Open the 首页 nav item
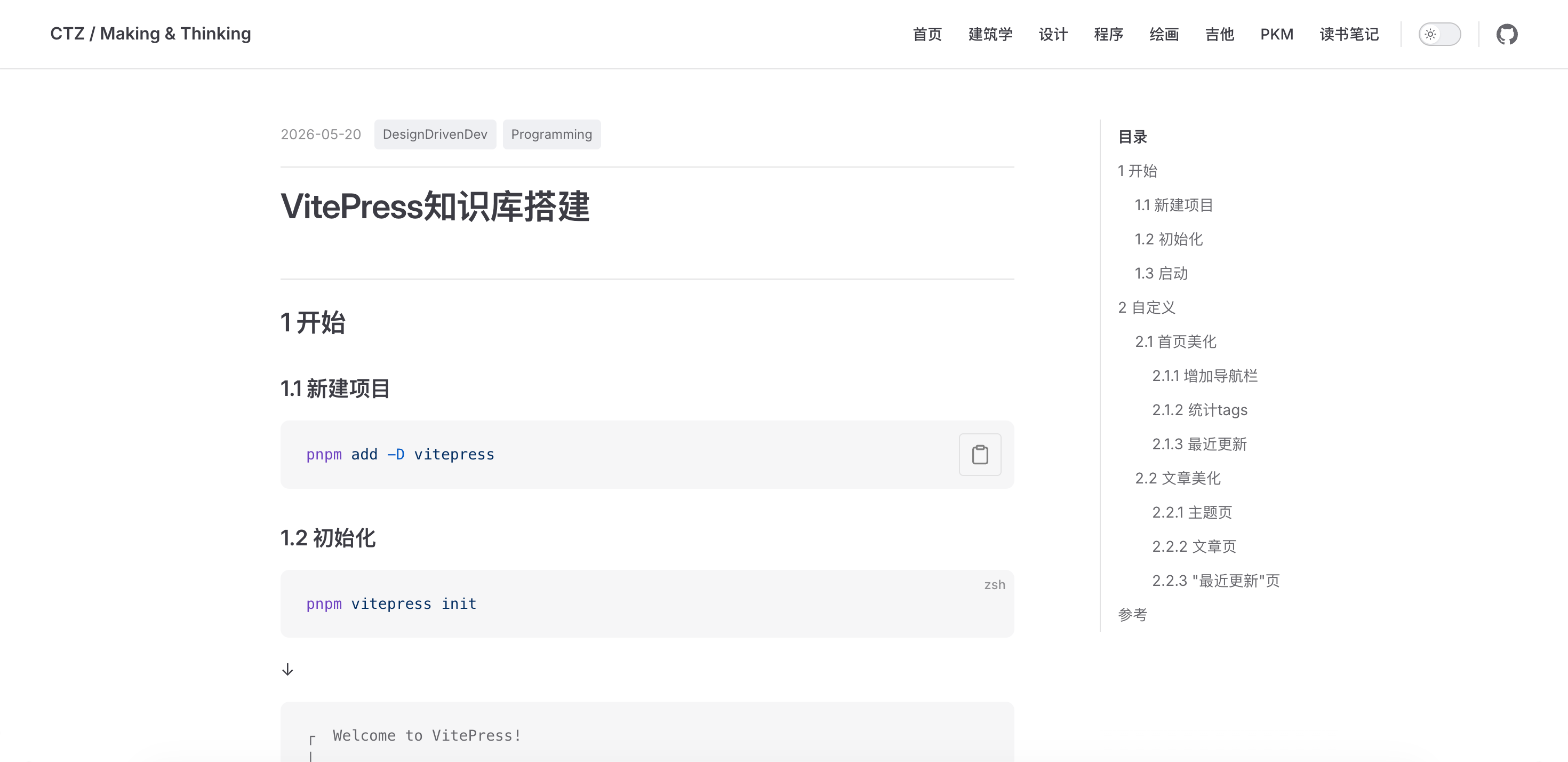This screenshot has width=1568, height=762. pos(927,34)
